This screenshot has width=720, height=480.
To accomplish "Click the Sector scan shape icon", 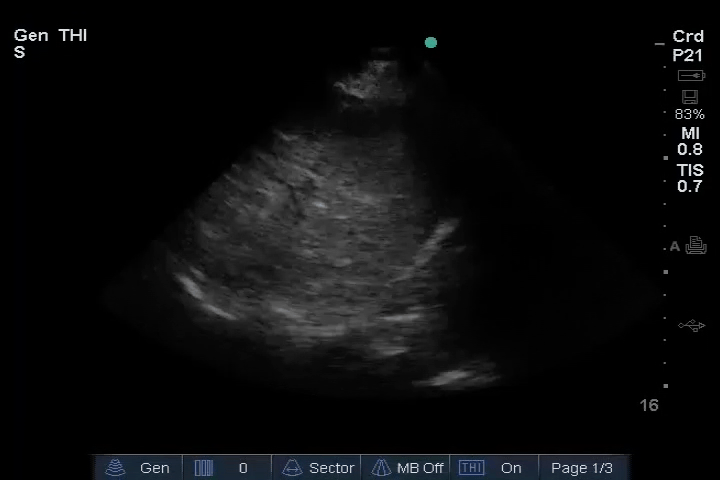I will [x=292, y=468].
